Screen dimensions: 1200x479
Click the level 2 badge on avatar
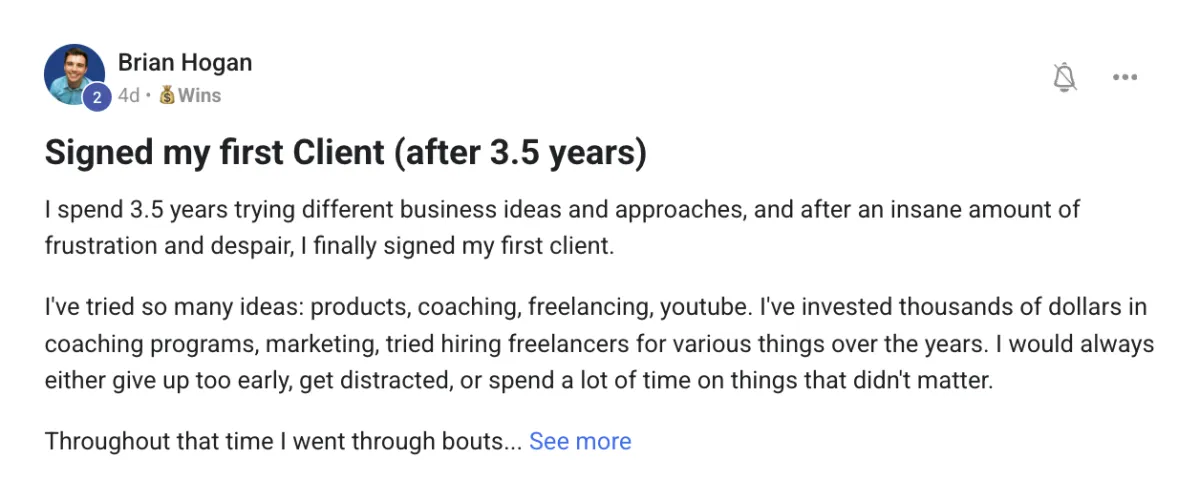98,97
